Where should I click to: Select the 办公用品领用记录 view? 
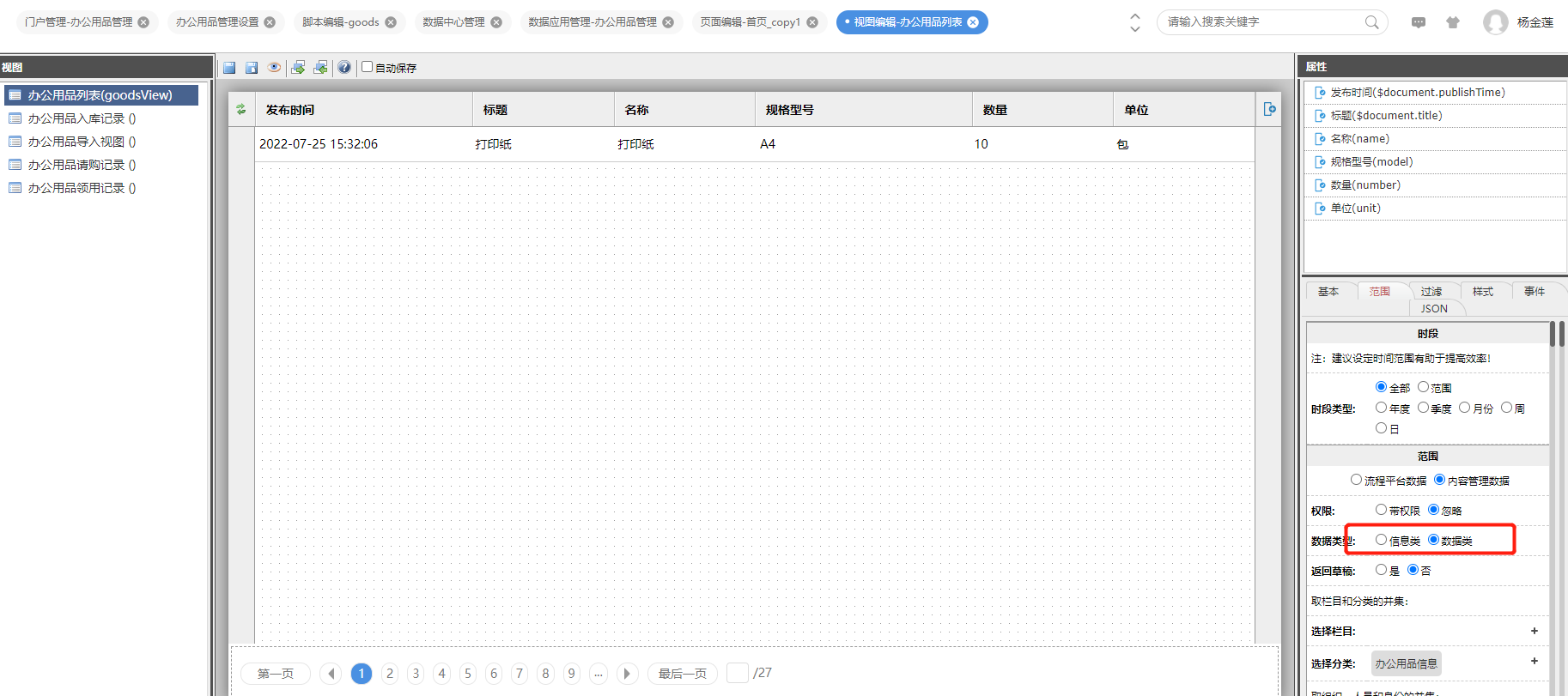pyautogui.click(x=82, y=188)
